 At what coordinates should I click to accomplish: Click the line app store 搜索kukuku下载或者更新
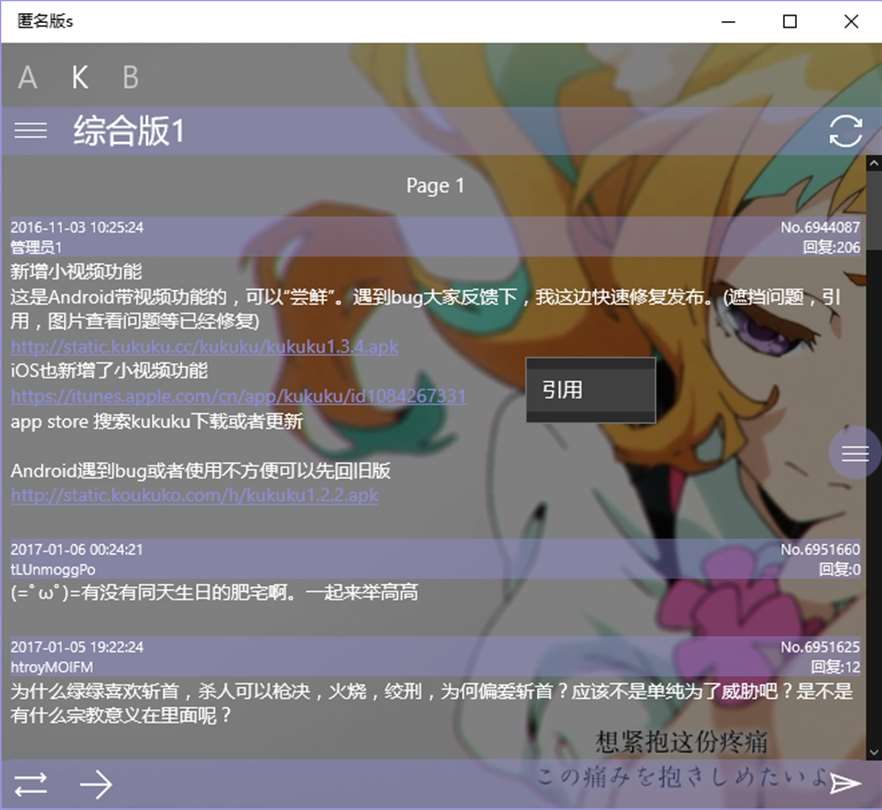pos(157,421)
